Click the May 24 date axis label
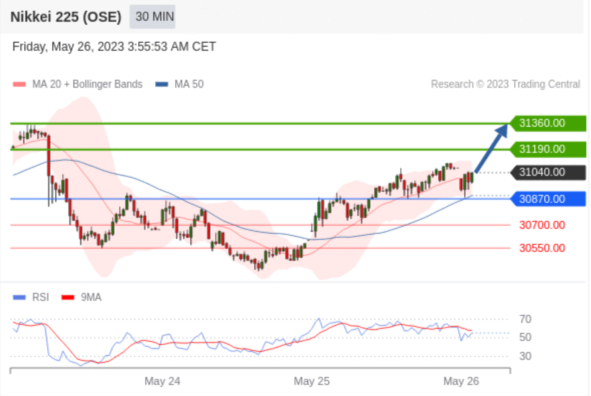591x396 pixels. coord(162,381)
